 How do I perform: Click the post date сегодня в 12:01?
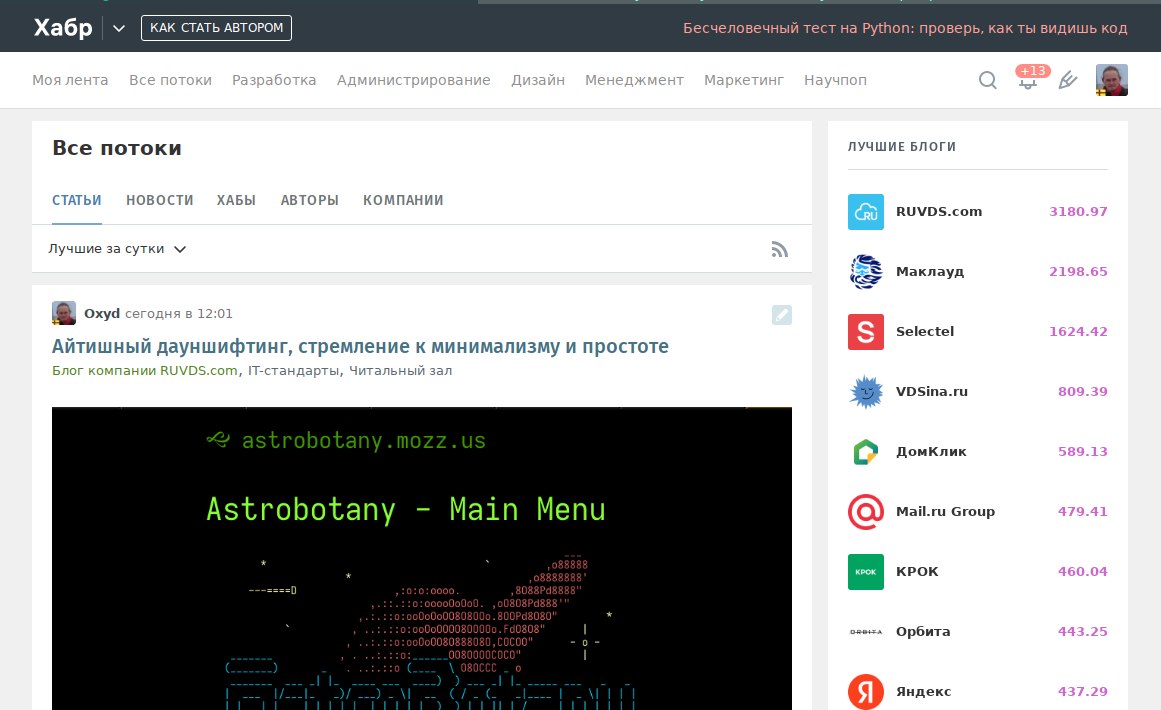click(x=178, y=313)
